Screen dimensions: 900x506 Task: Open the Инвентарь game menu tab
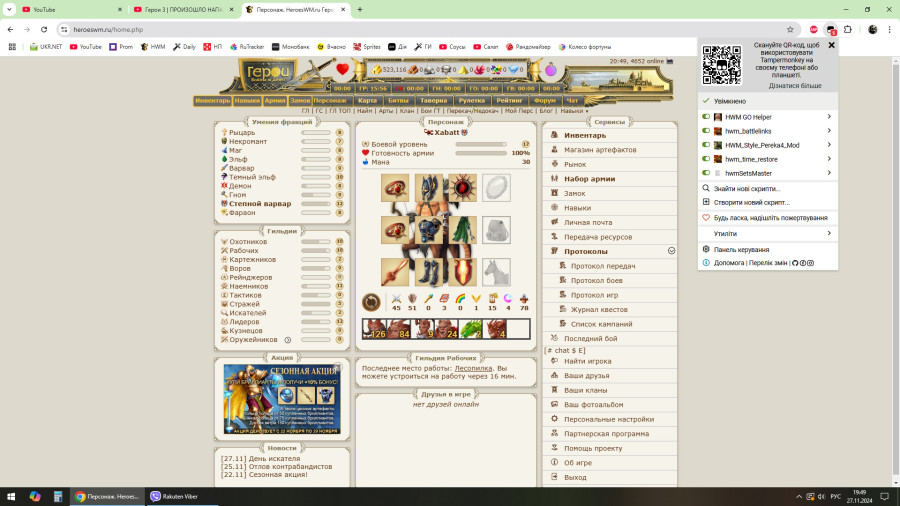coord(212,101)
